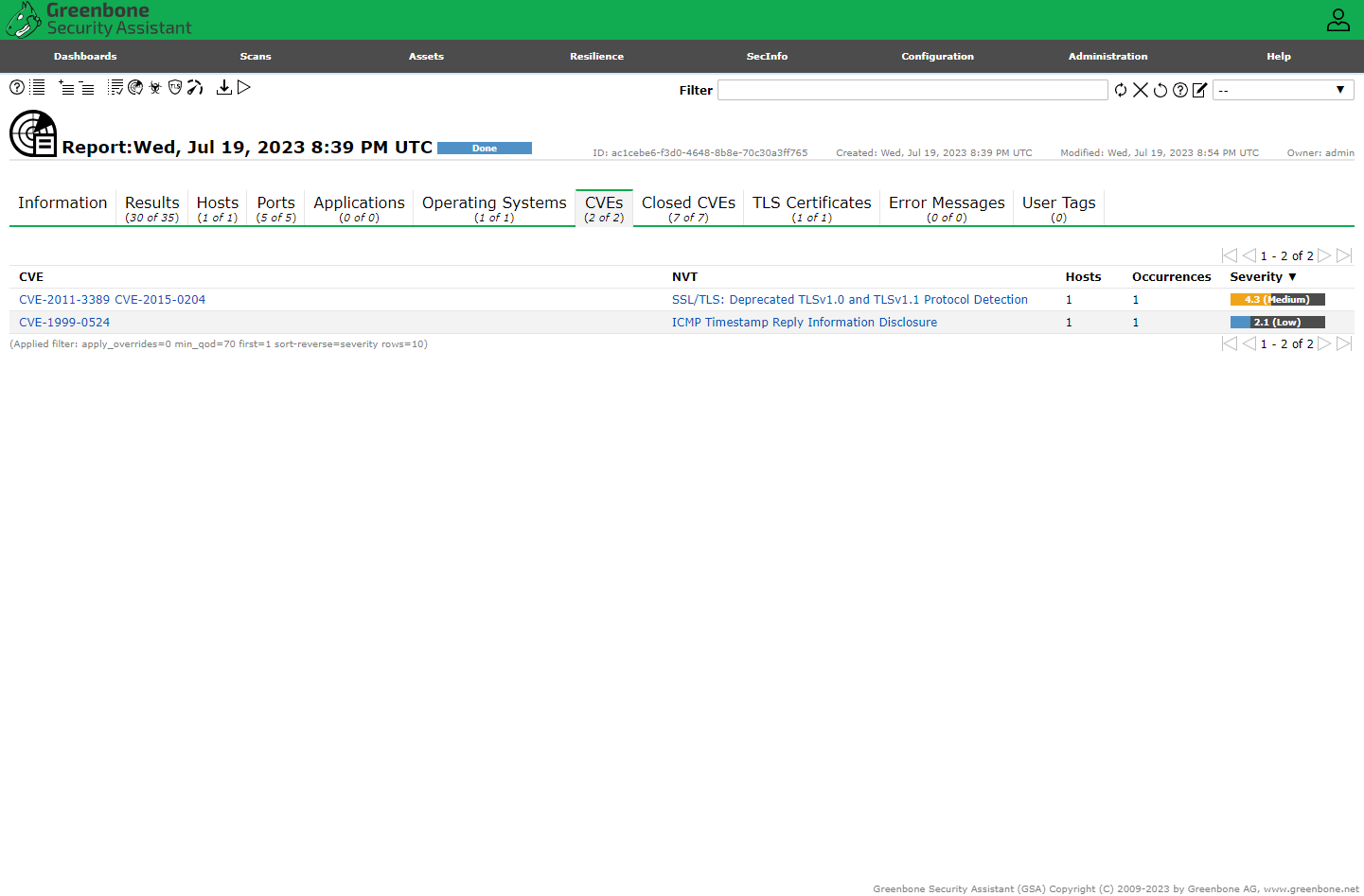Click the add to assets icon

(x=66, y=87)
